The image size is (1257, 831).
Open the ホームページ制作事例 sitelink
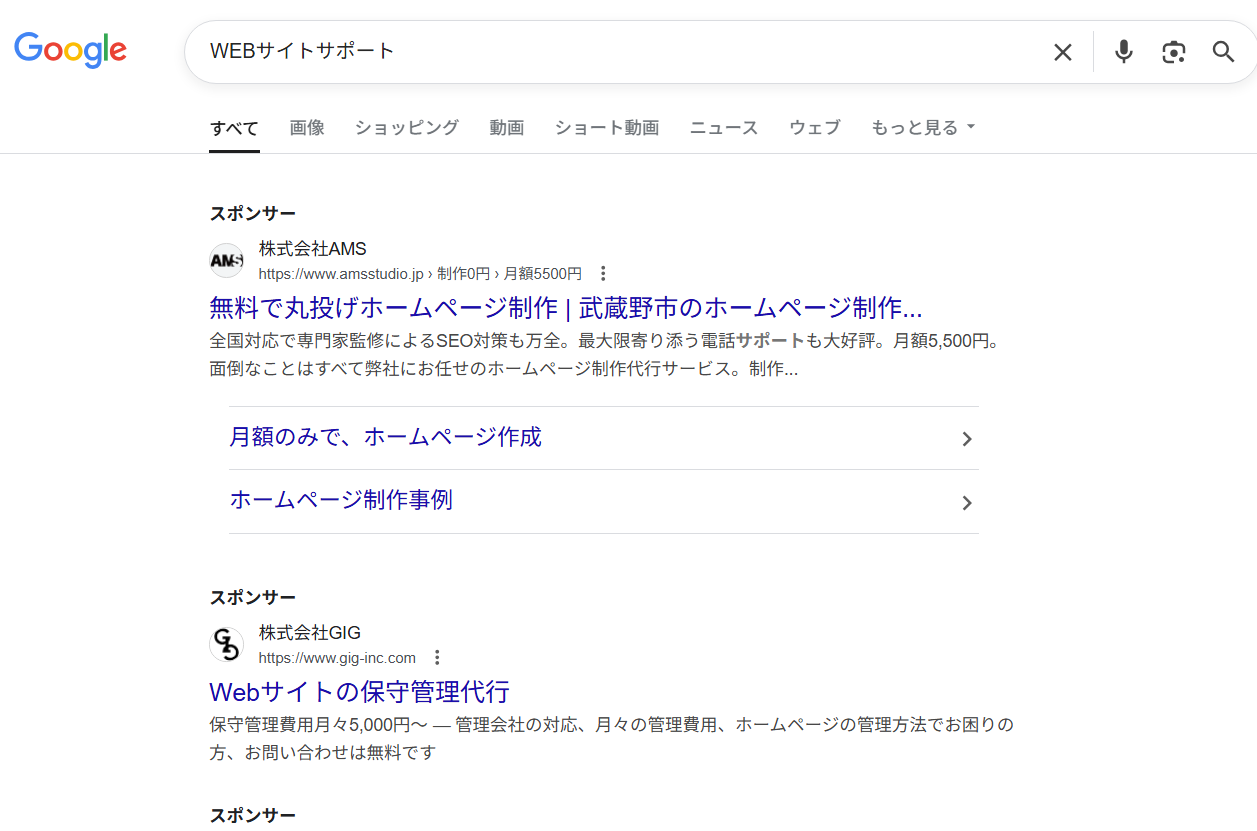point(341,500)
